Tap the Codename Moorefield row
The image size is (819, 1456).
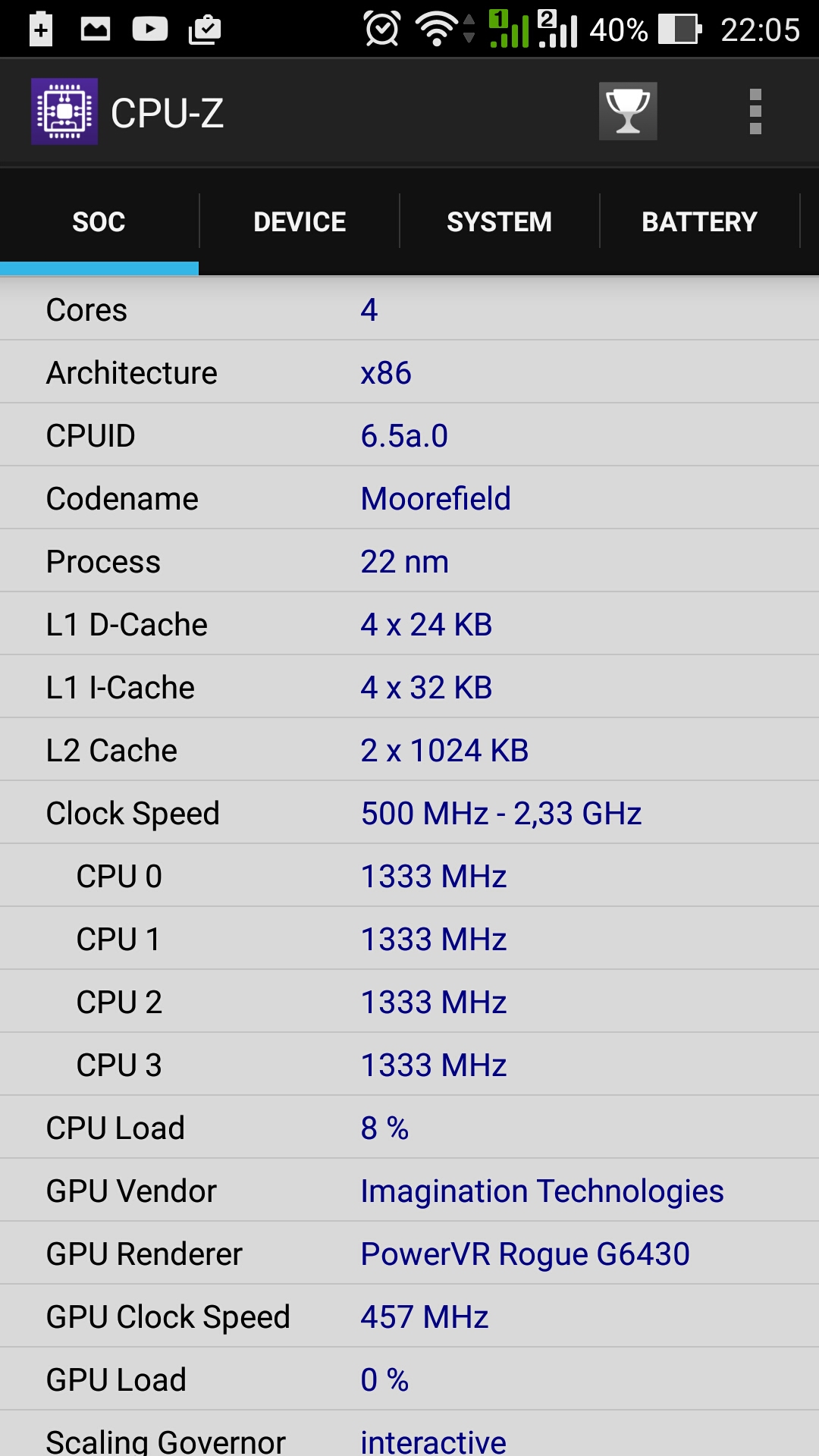409,498
